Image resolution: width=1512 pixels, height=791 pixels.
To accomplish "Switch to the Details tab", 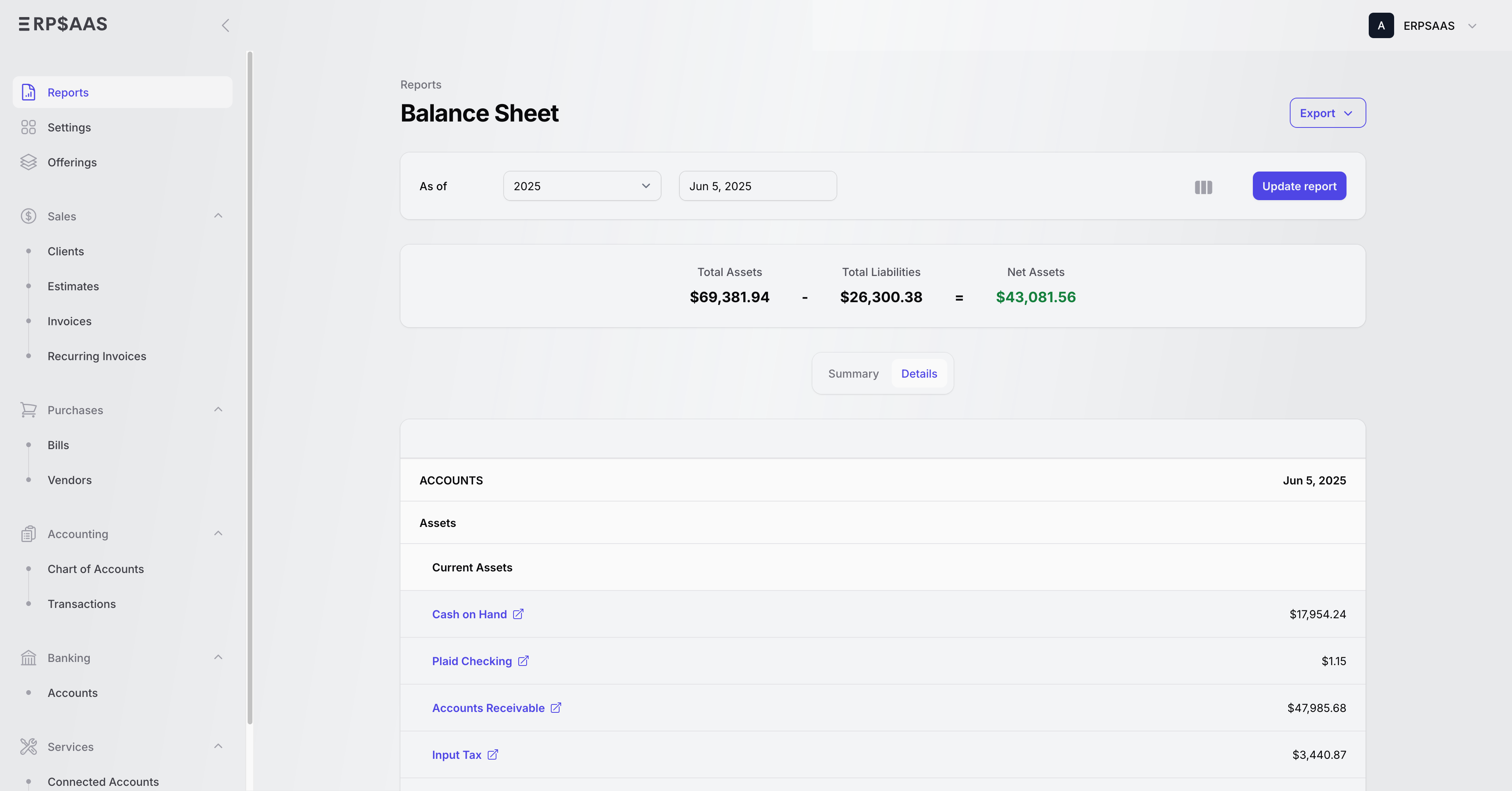I will (919, 374).
